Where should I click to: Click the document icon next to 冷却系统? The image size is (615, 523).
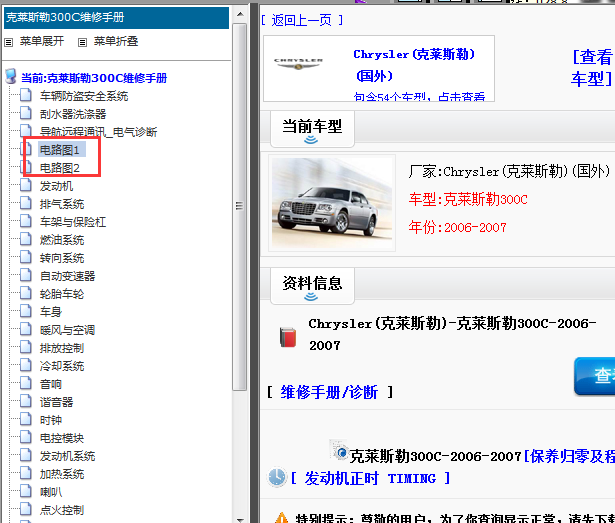point(26,365)
